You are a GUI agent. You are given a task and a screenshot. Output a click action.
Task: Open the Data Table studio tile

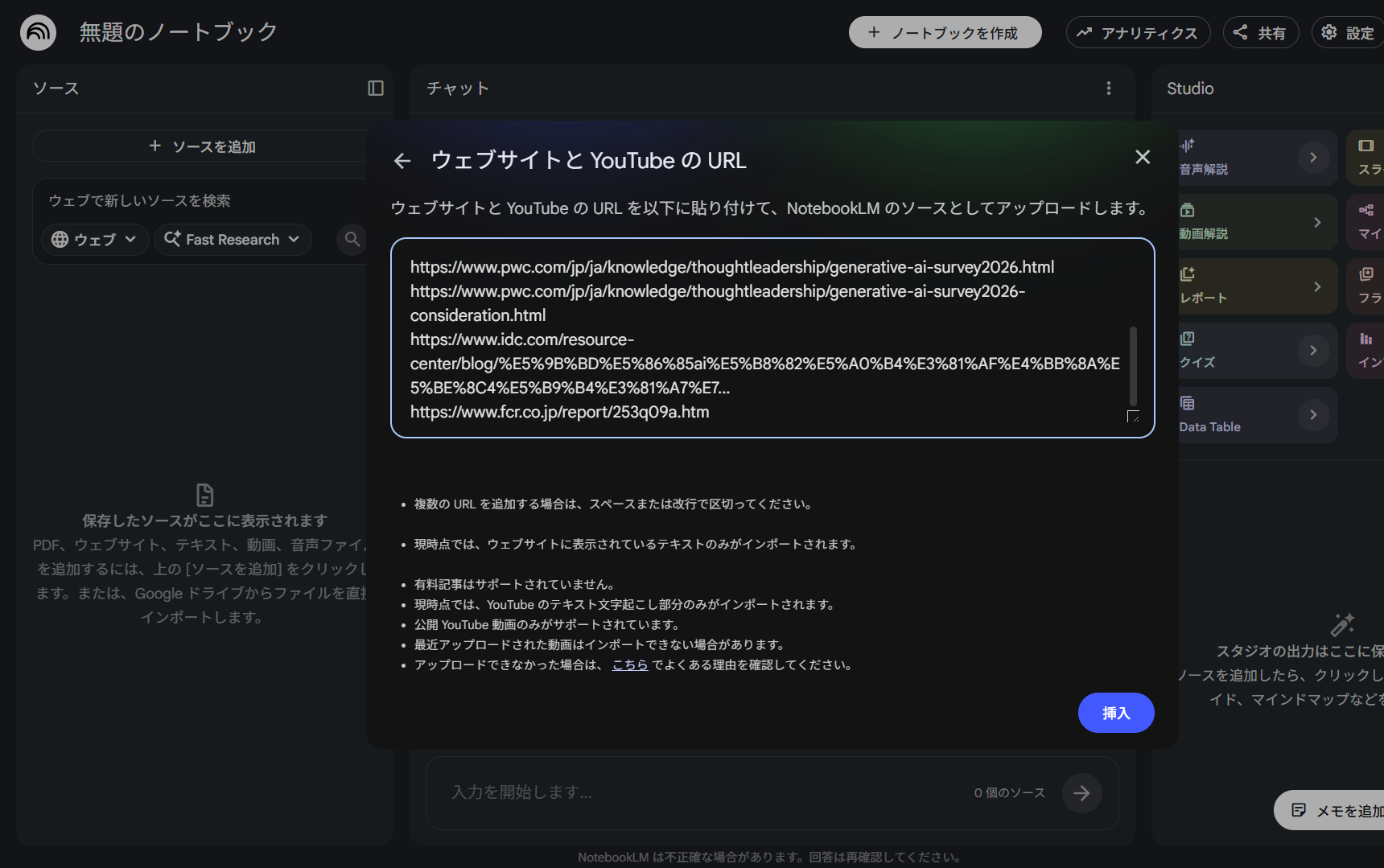1256,415
